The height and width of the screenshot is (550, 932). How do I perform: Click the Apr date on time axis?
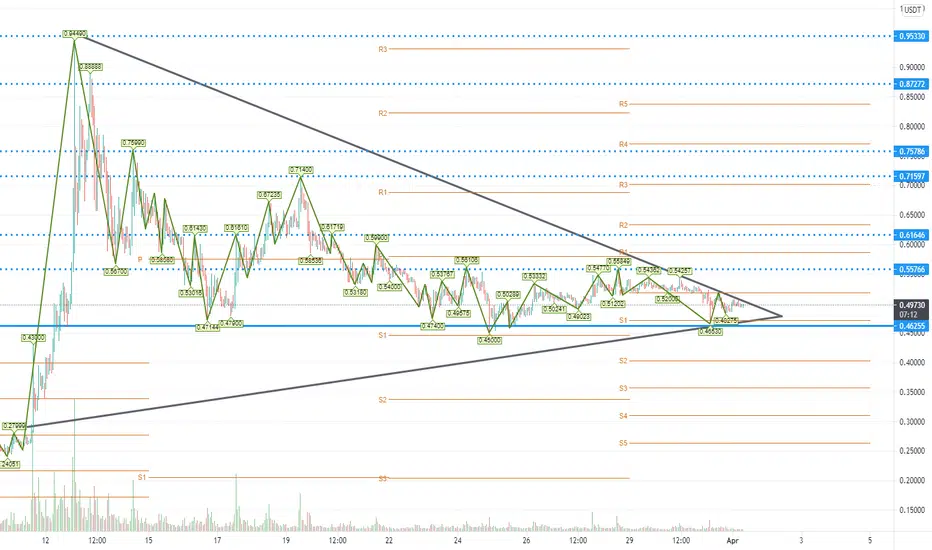(733, 540)
